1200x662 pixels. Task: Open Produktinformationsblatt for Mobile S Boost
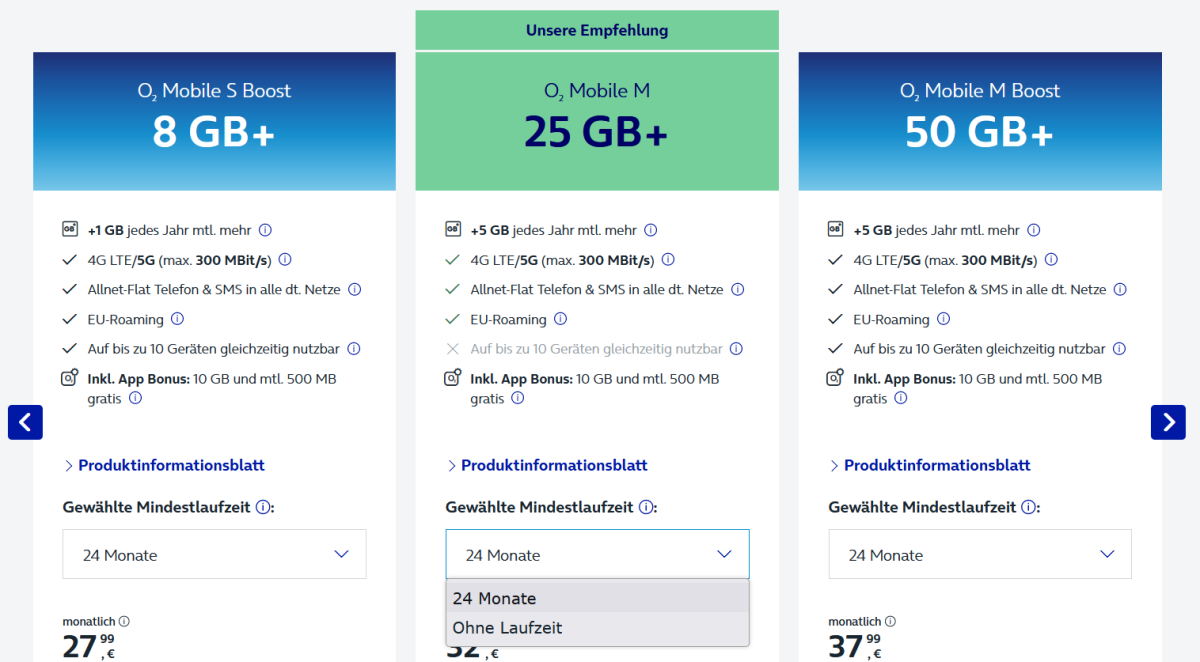pos(171,465)
